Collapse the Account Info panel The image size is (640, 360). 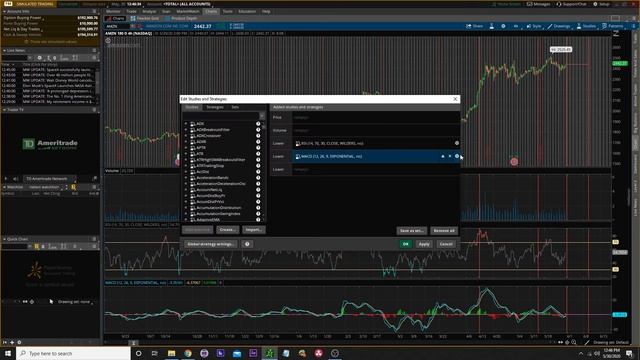(x=4, y=11)
